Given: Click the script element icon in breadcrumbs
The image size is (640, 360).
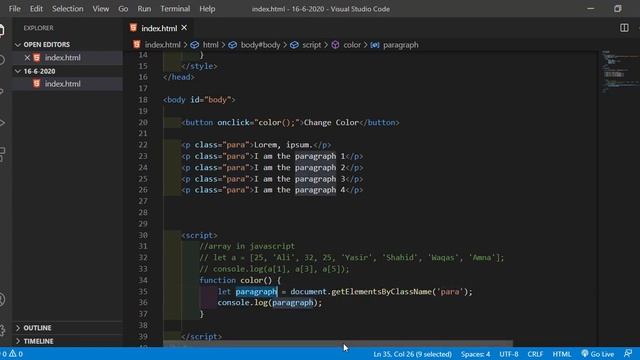Looking at the screenshot, I should pos(294,45).
